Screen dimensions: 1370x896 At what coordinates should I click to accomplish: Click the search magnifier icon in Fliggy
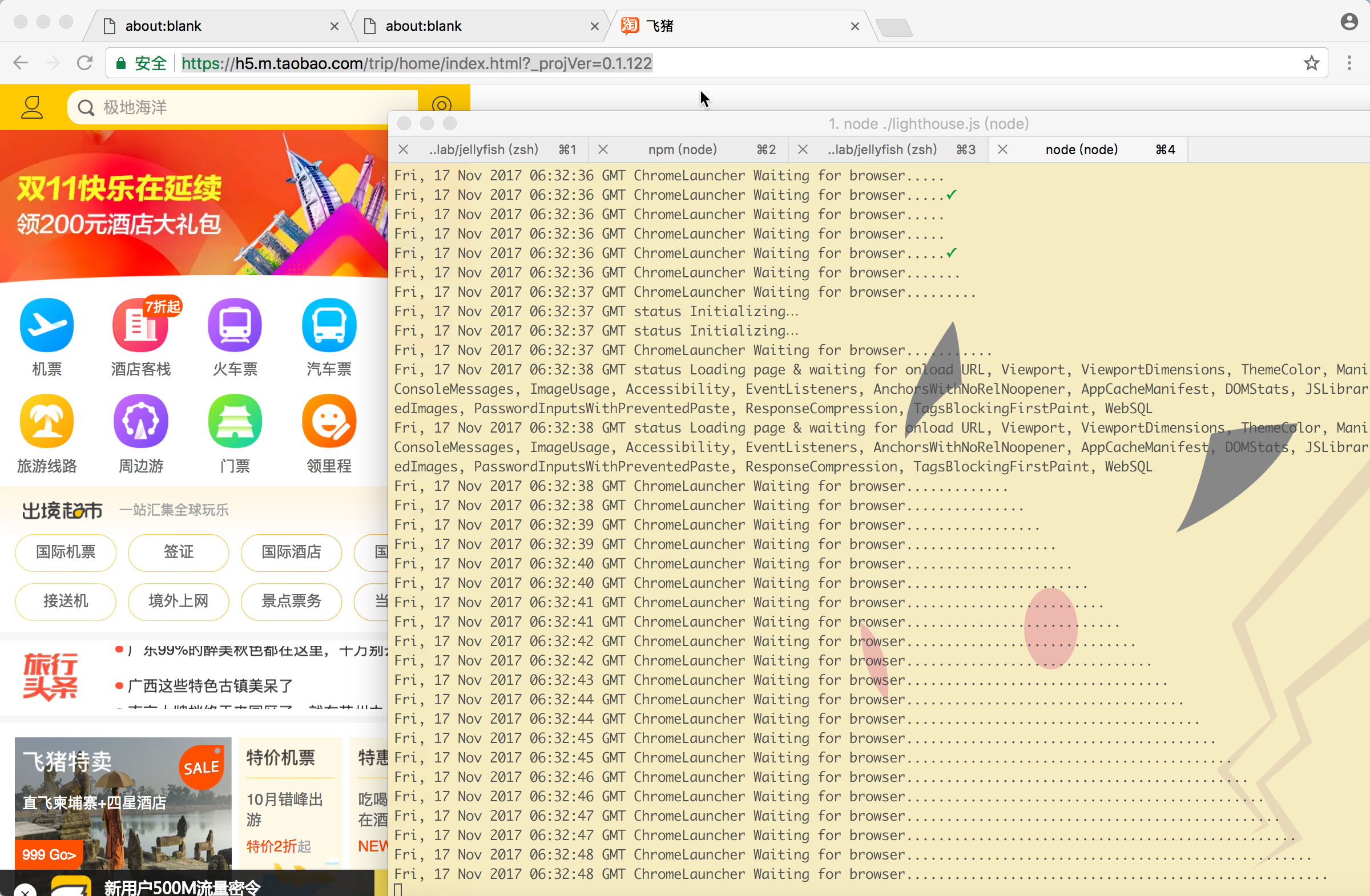[86, 108]
